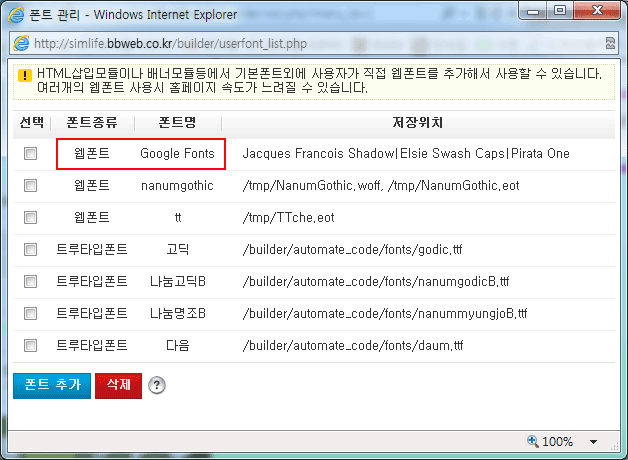The image size is (628, 460).
Task: Mark the 나눔고딕B font checkbox
Action: point(31,282)
